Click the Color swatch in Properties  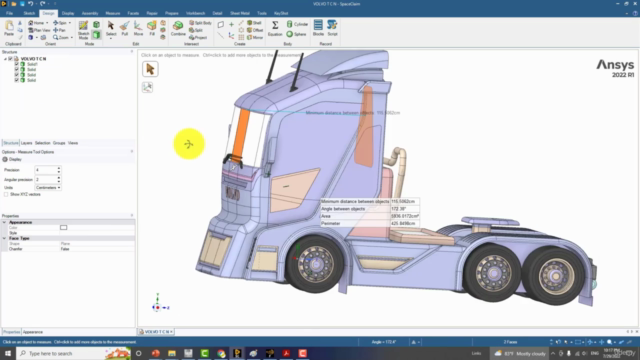pyautogui.click(x=63, y=227)
